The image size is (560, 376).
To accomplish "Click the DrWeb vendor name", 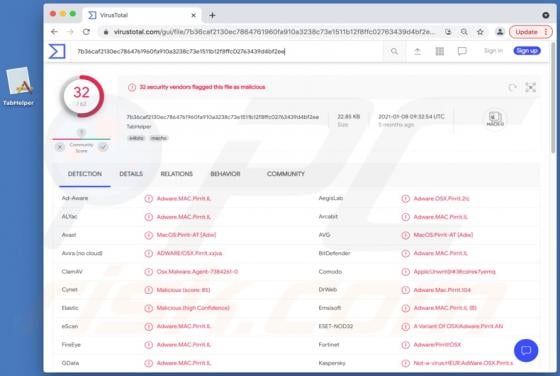I will [328, 290].
